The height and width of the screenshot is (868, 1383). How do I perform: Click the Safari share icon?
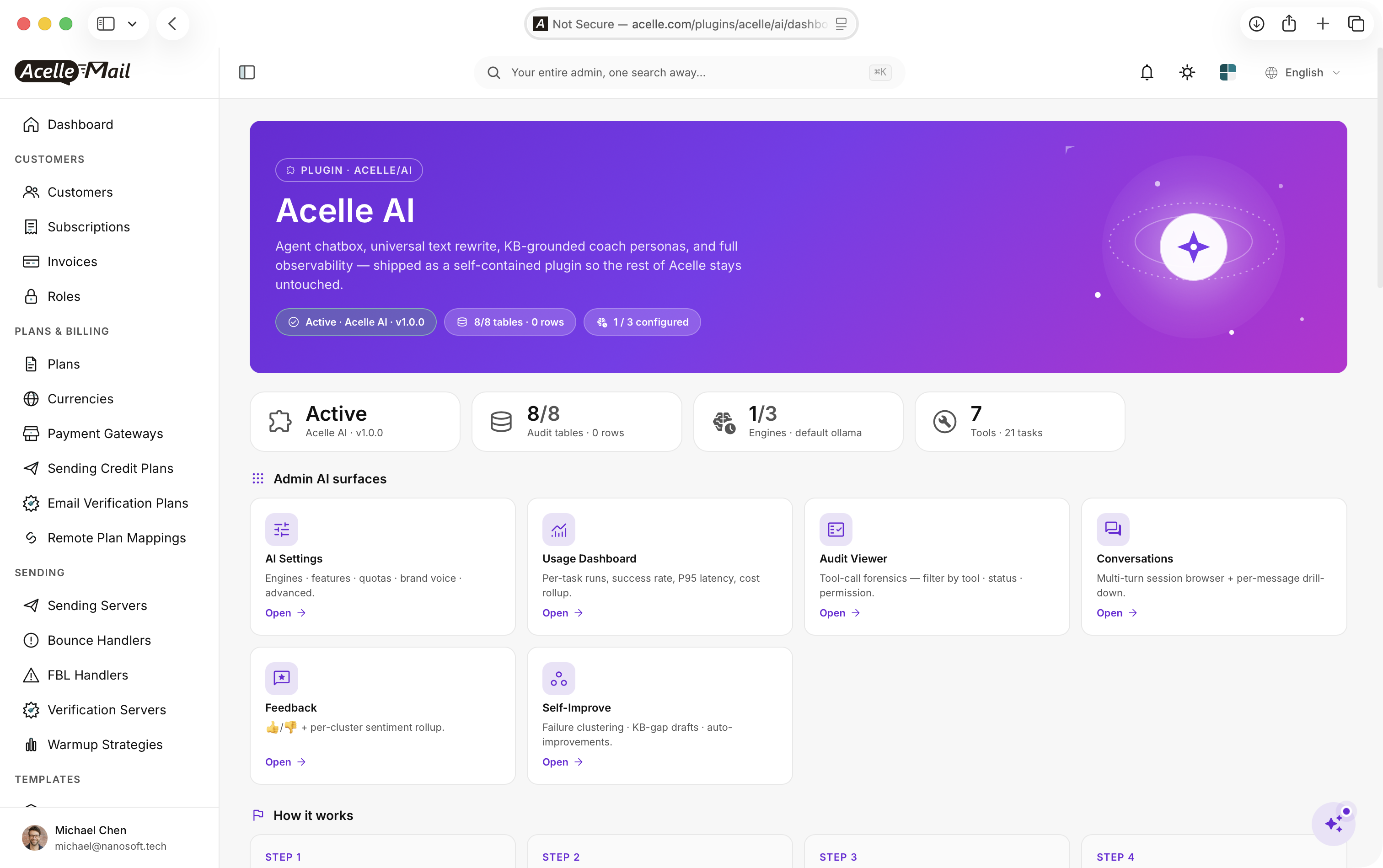pyautogui.click(x=1289, y=23)
